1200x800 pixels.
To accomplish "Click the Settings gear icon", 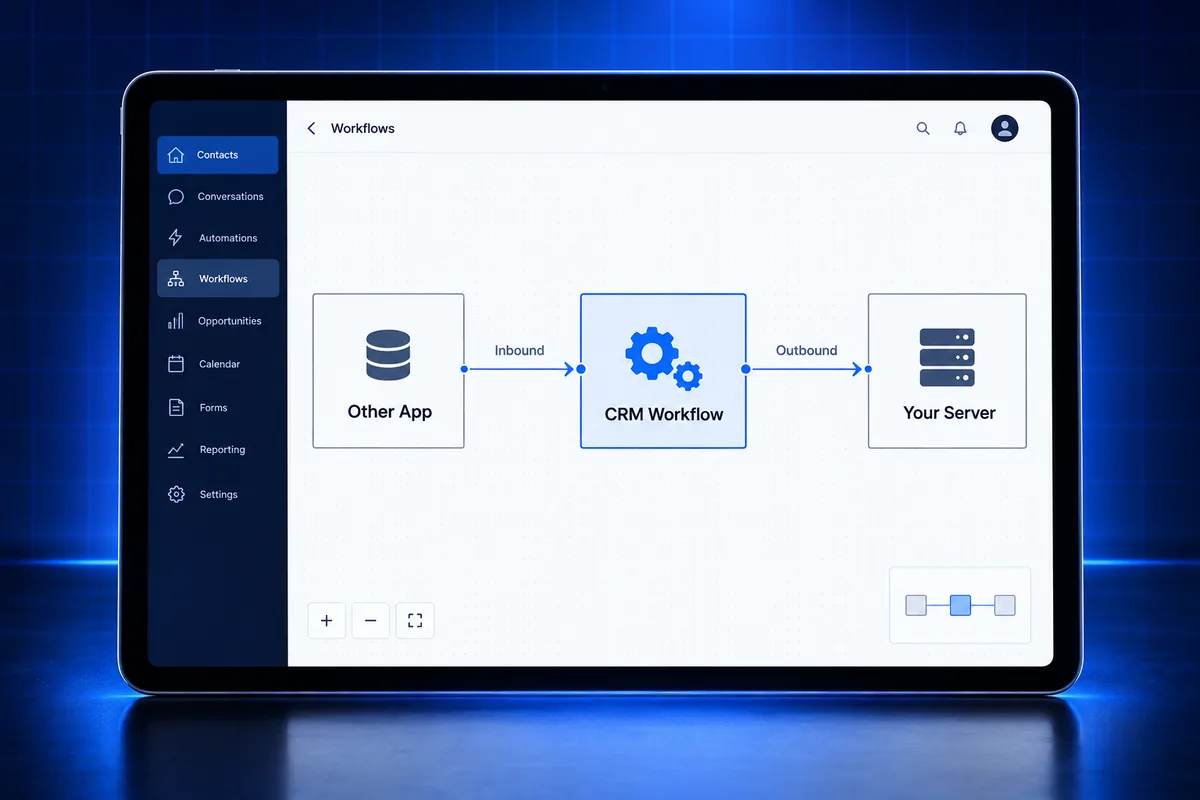I will 176,494.
